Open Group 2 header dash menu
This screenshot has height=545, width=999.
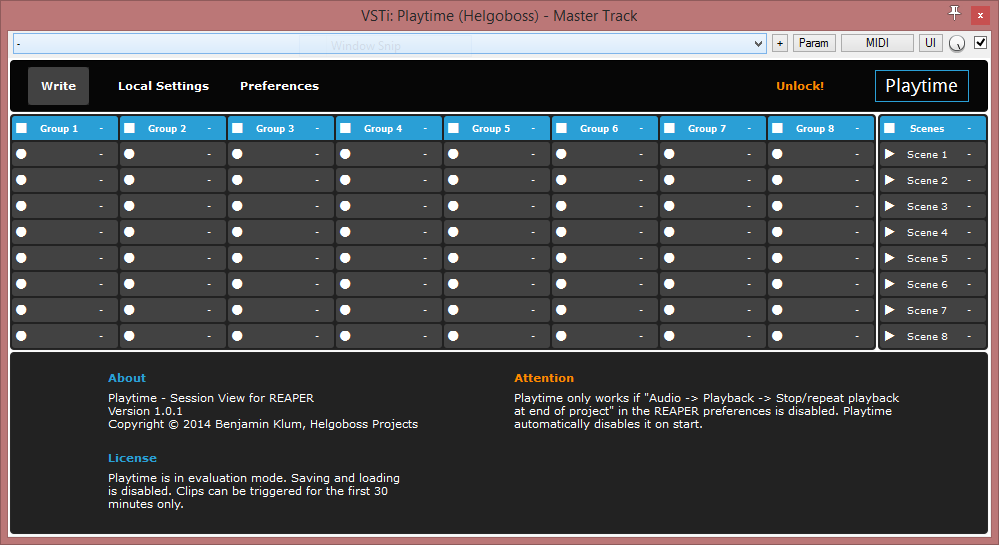[x=209, y=128]
